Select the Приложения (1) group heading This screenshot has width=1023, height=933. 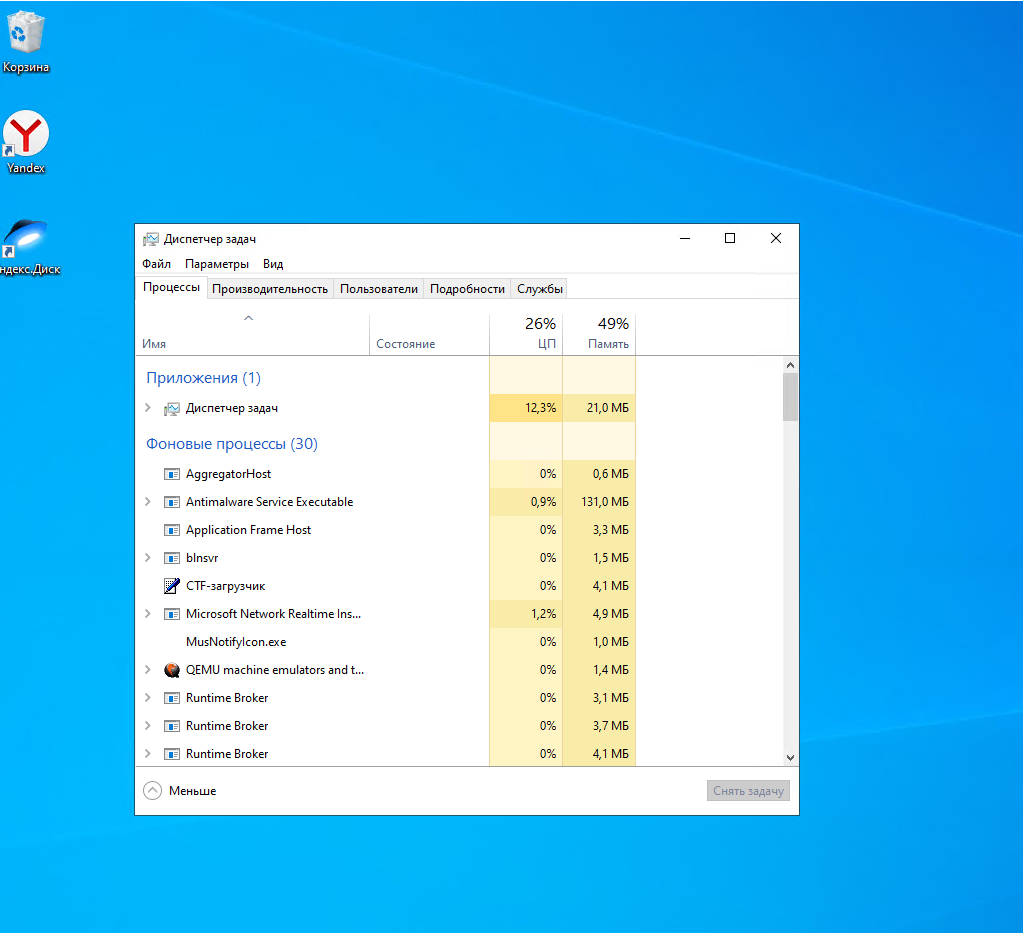coord(204,378)
